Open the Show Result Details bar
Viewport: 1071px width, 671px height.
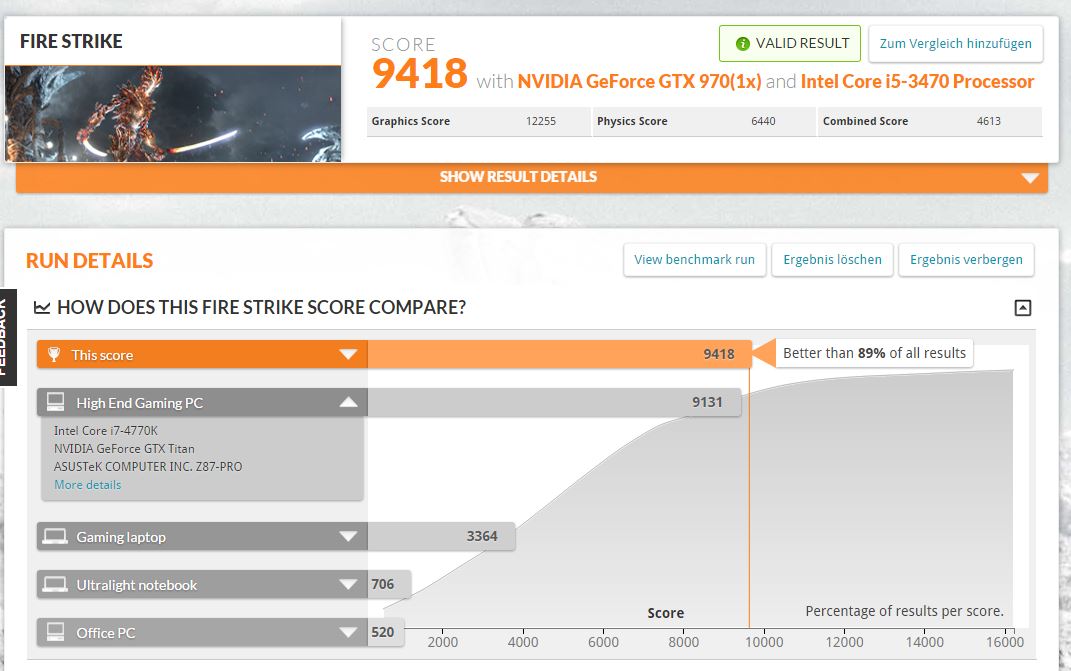click(531, 177)
